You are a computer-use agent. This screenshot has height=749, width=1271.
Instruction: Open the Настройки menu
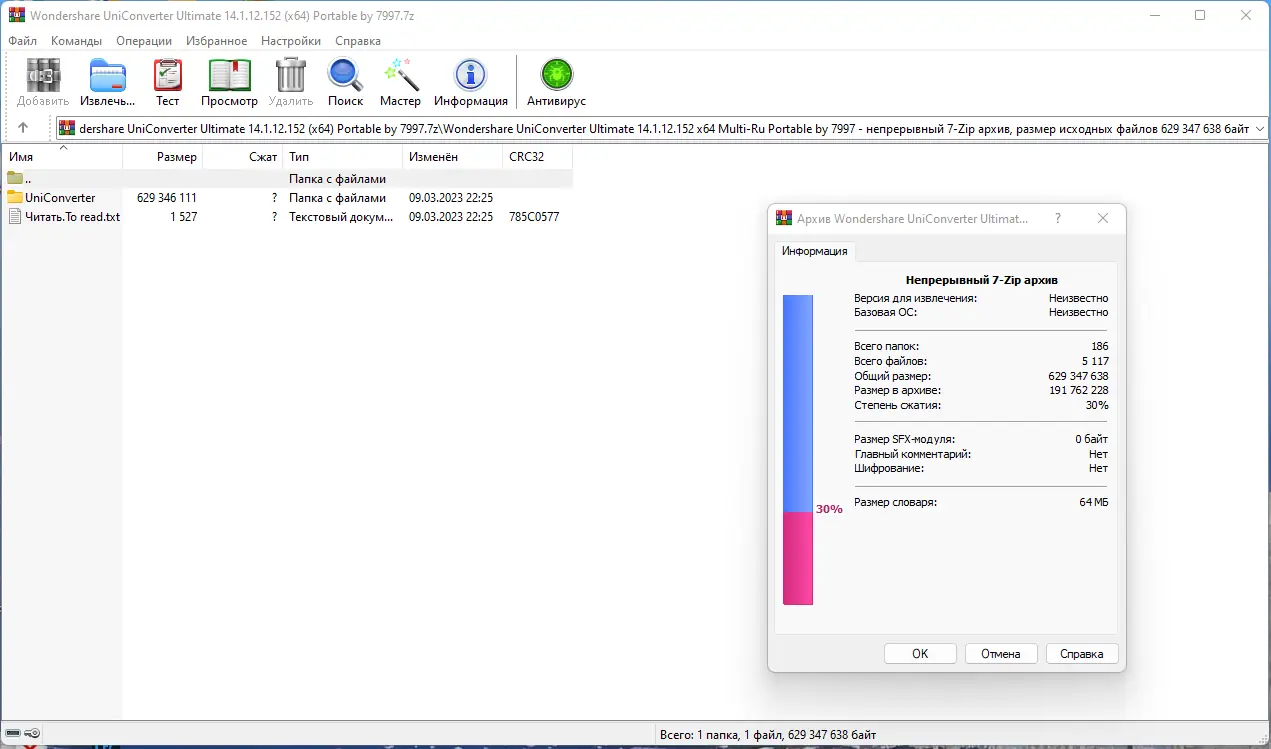coord(290,41)
